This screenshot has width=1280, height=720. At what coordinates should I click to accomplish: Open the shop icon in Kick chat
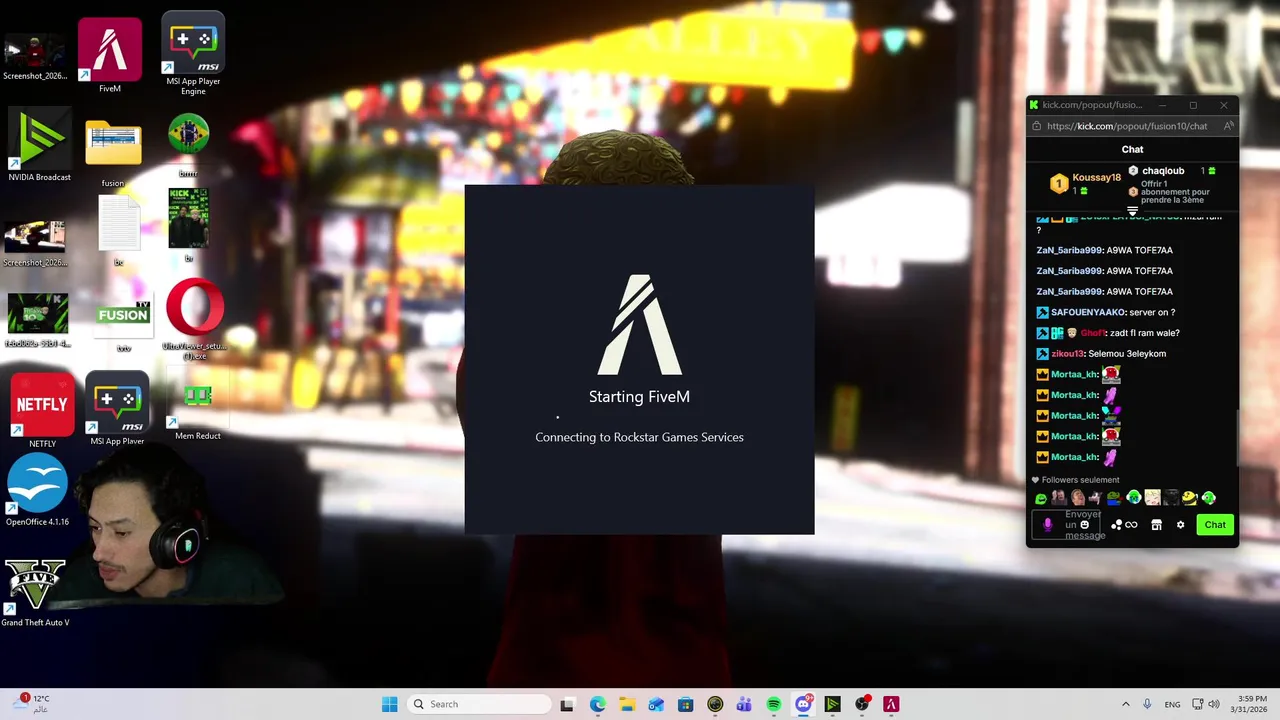click(1157, 525)
